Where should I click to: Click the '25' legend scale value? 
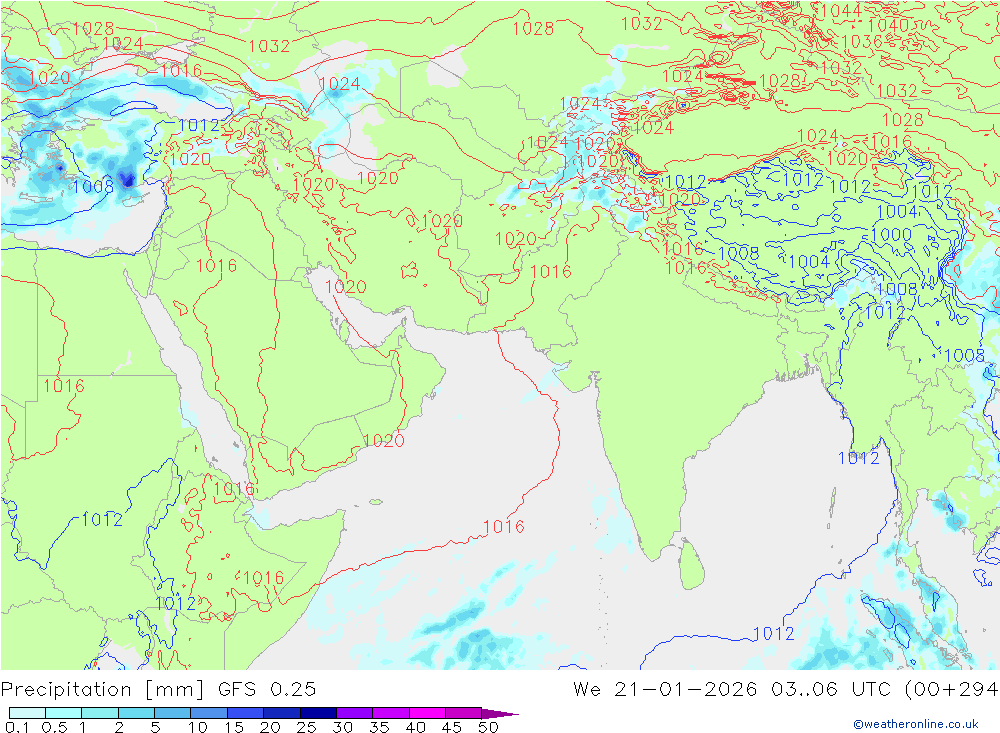(x=307, y=727)
